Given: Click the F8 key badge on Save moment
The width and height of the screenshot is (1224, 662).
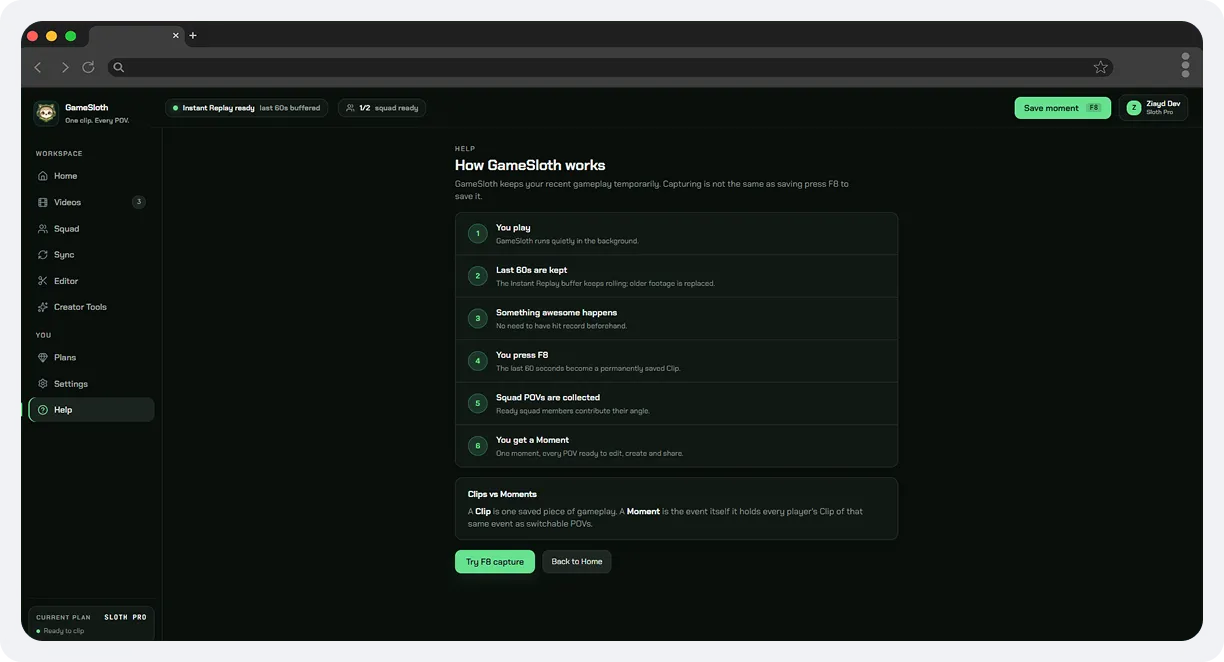Looking at the screenshot, I should (x=1093, y=108).
